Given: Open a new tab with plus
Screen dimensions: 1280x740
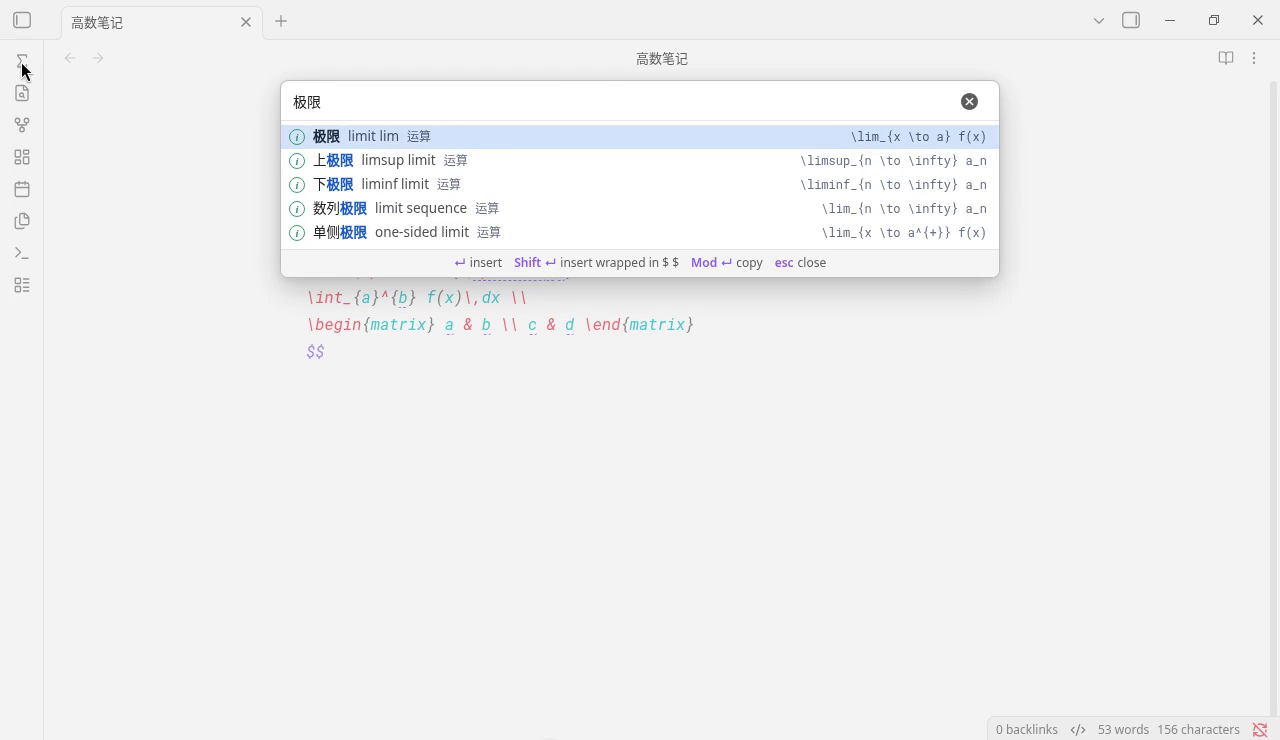Looking at the screenshot, I should pos(281,21).
